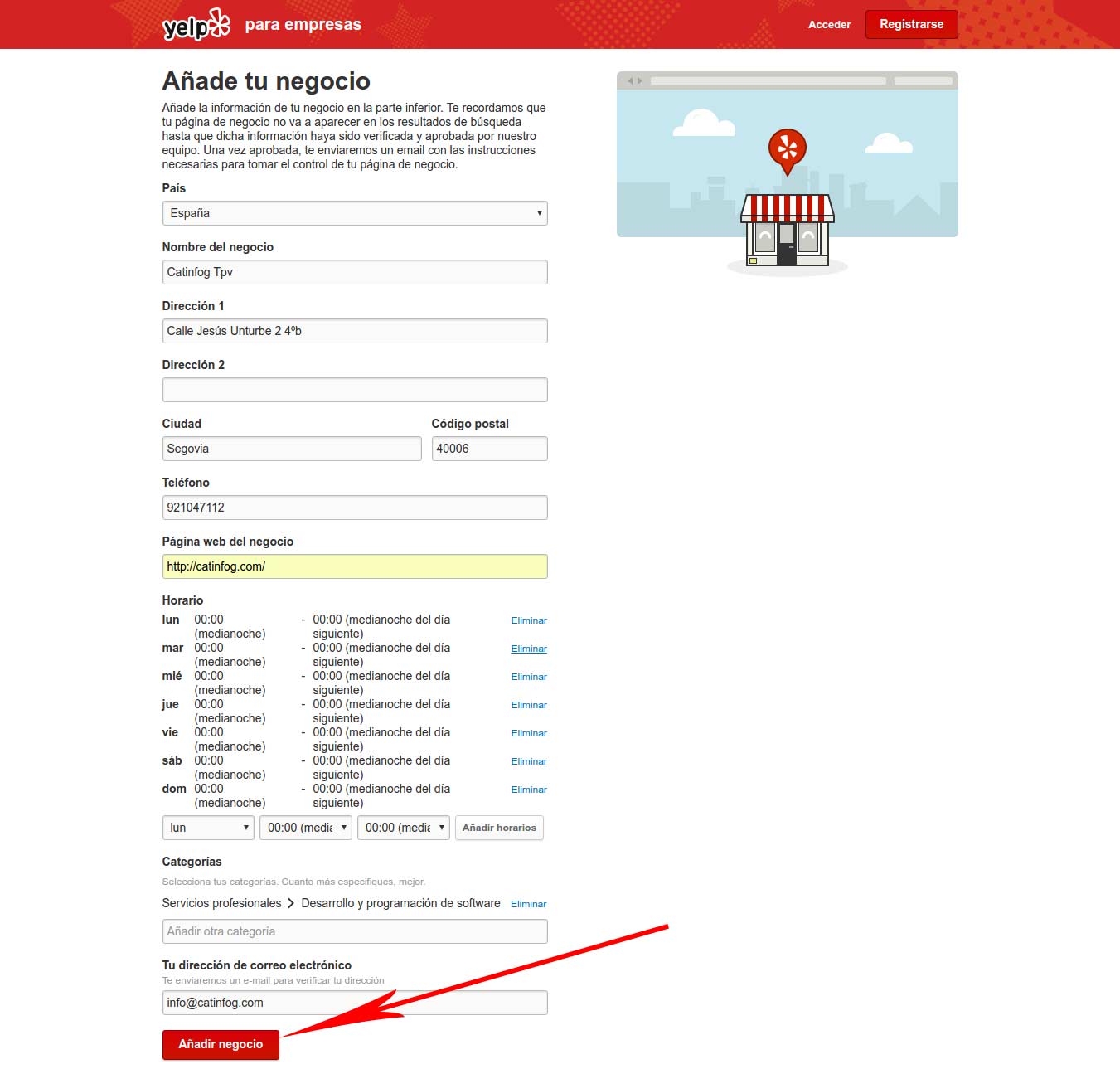Image resolution: width=1120 pixels, height=1069 pixels.
Task: Open the País dropdown showing España
Action: [355, 213]
